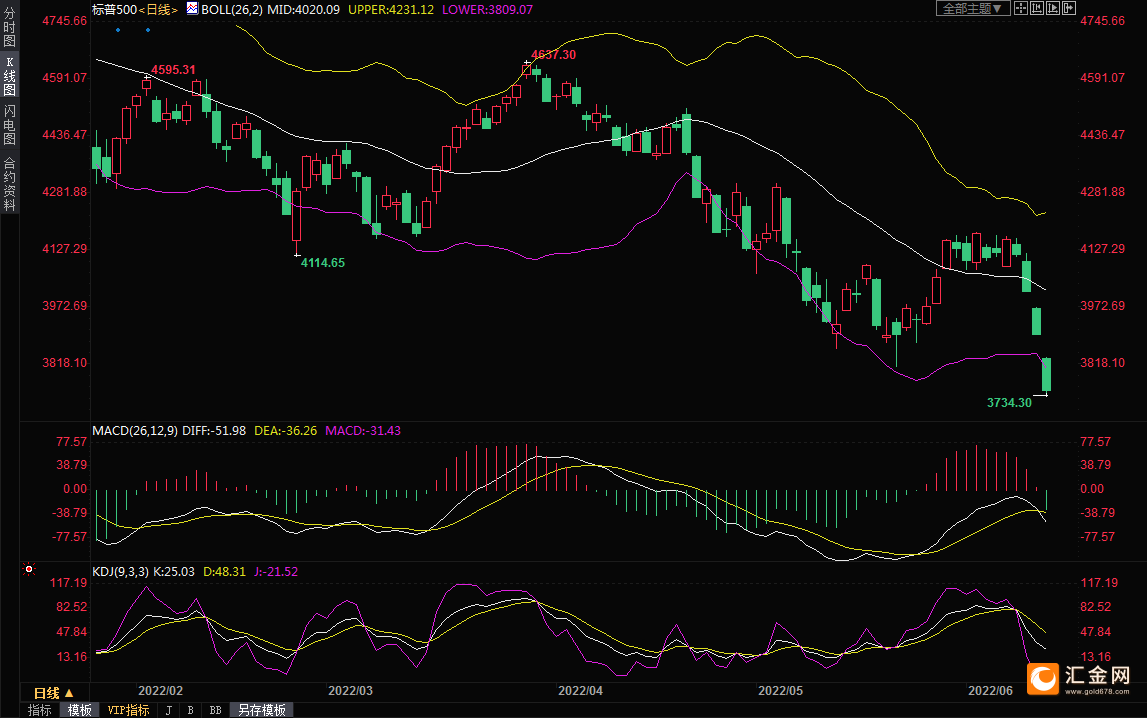1147x718 pixels.
Task: Open the 全部主题 dropdown
Action: click(x=972, y=8)
